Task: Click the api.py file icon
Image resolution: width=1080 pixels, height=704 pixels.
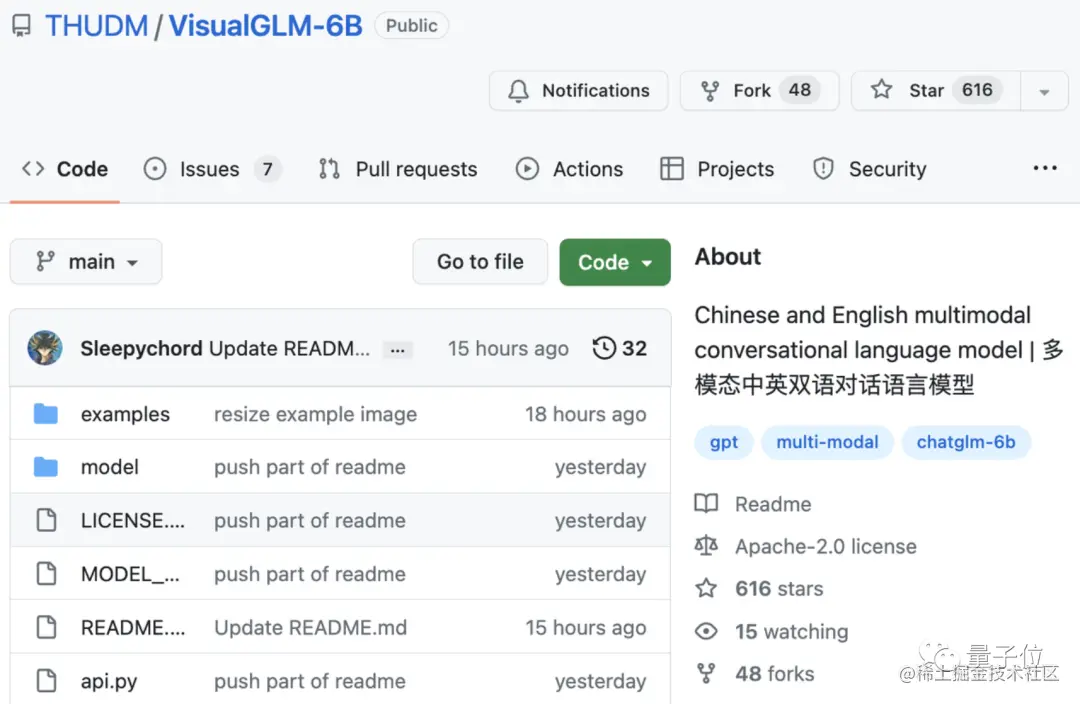Action: tap(46, 681)
